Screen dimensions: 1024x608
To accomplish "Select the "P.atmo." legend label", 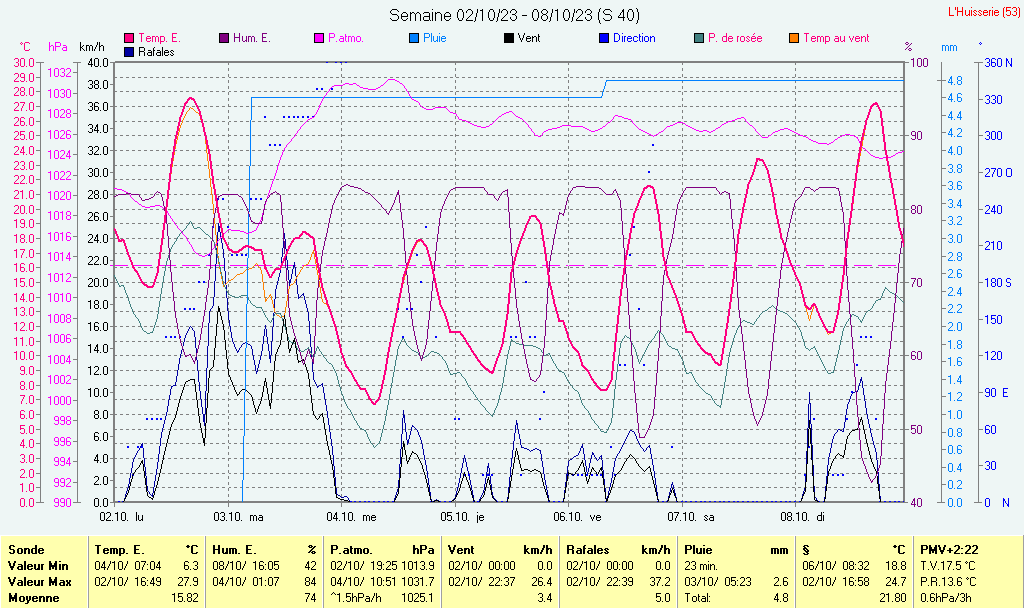I will click(345, 39).
